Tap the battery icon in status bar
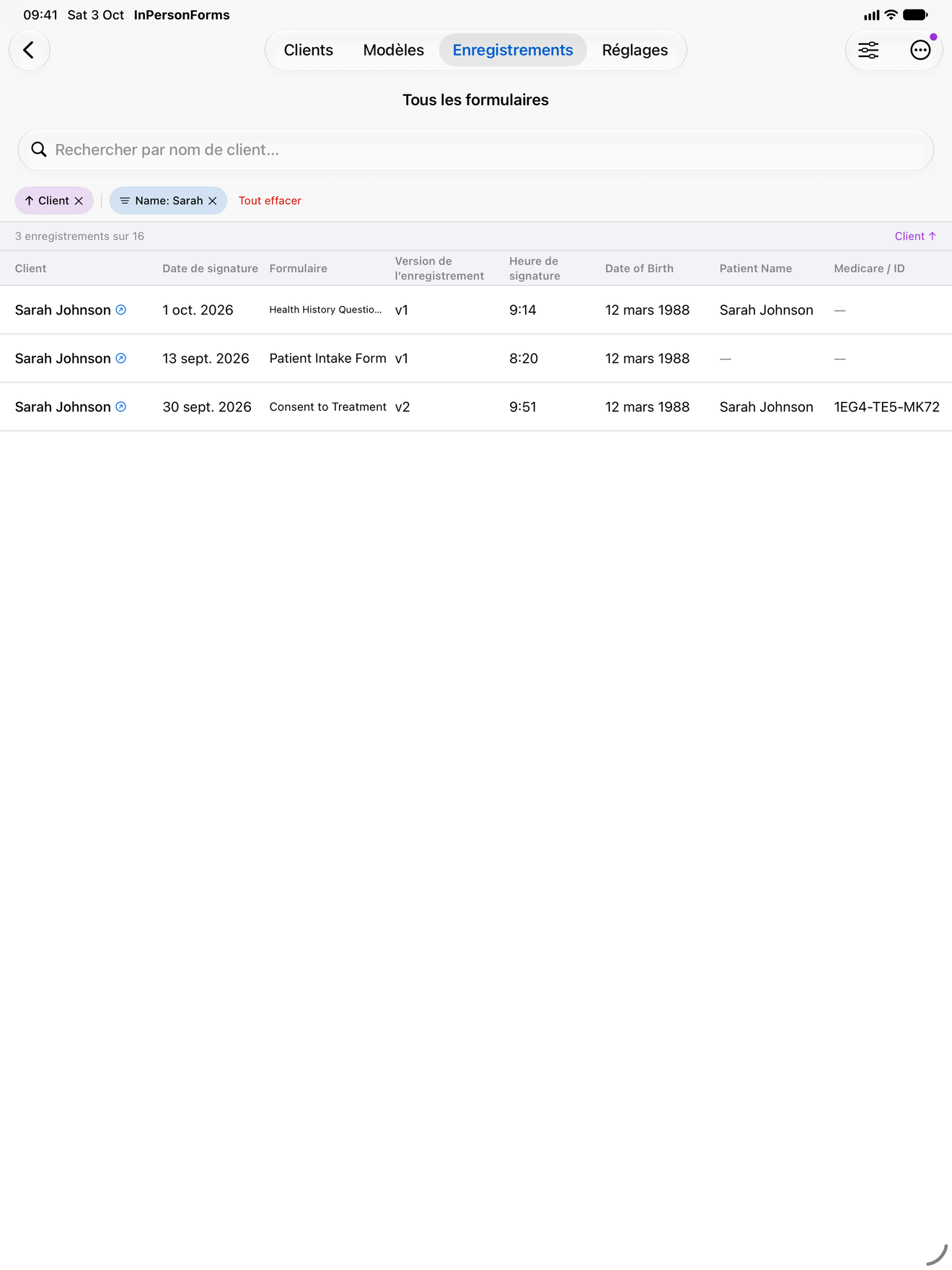The image size is (952, 1270). pos(915,14)
